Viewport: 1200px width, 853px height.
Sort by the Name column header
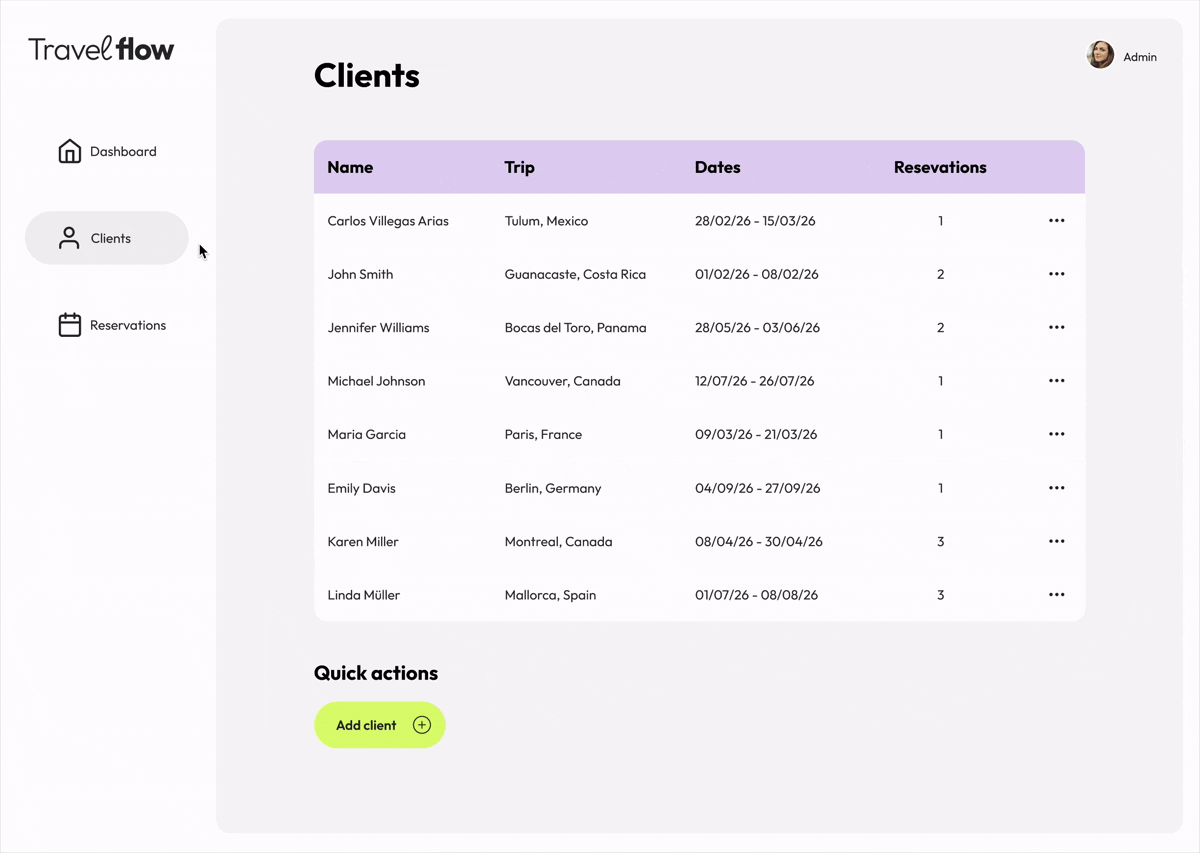[350, 167]
